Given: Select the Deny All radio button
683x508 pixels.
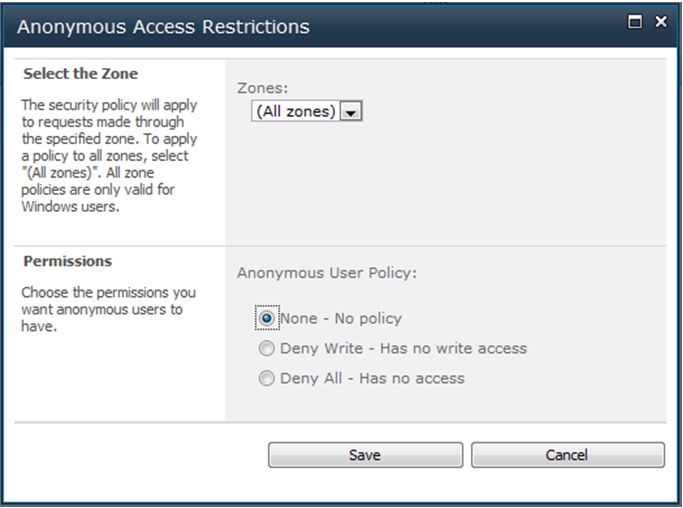Looking at the screenshot, I should 267,378.
